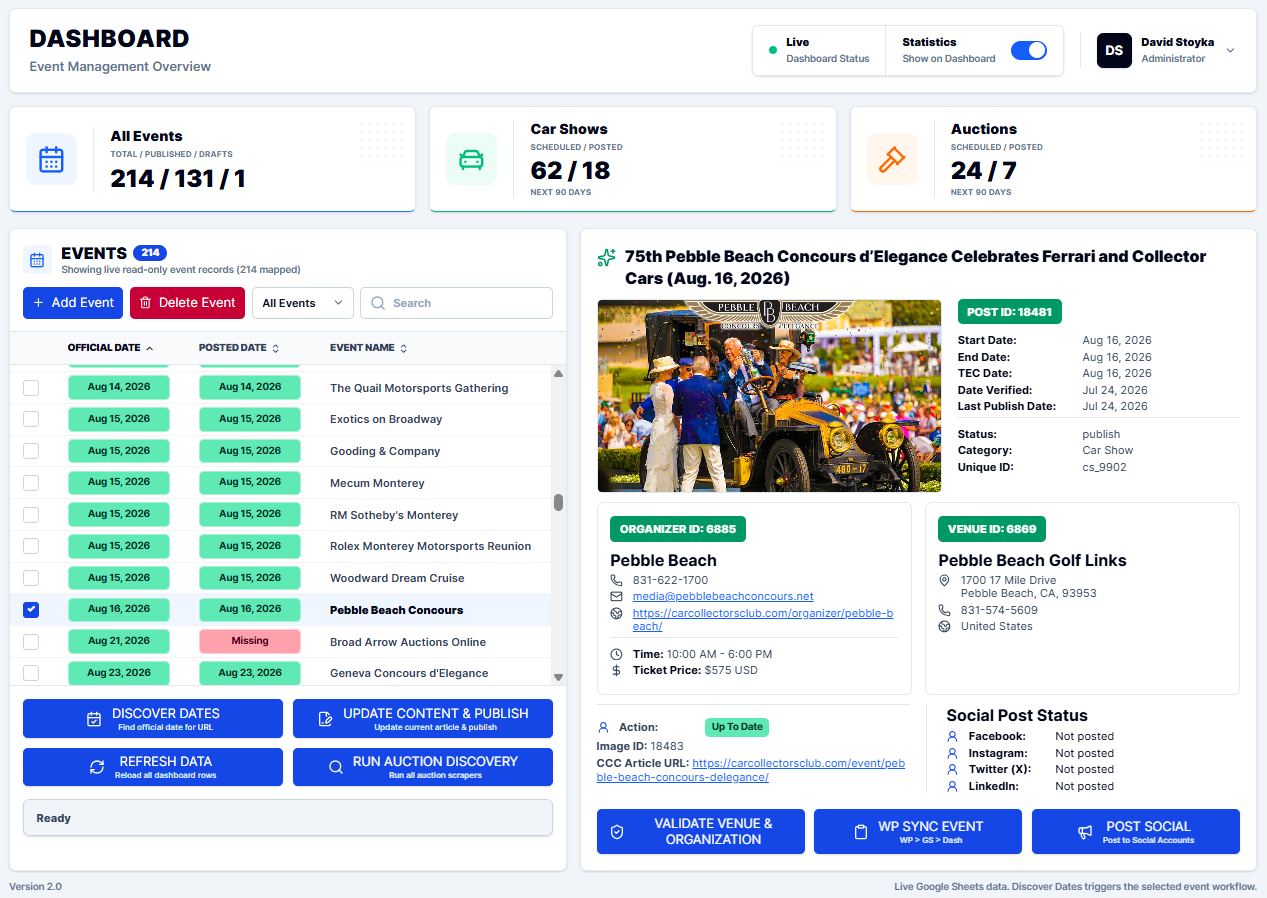The width and height of the screenshot is (1267, 898).
Task: Click the red Missing posted date badge
Action: tap(250, 641)
